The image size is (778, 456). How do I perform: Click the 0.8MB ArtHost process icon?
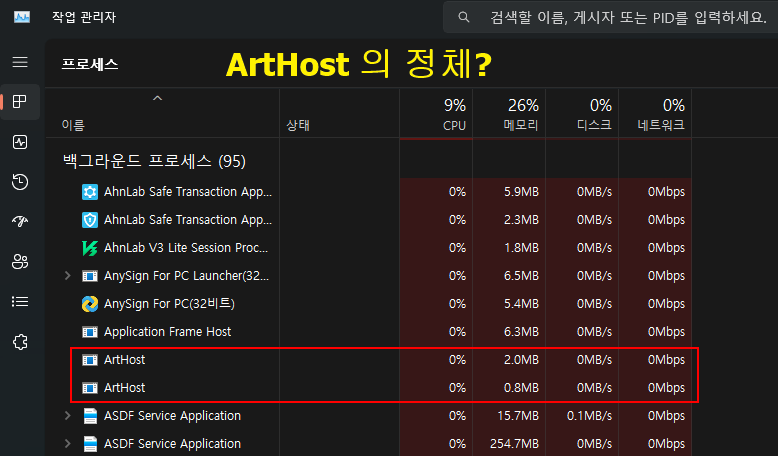(x=90, y=388)
